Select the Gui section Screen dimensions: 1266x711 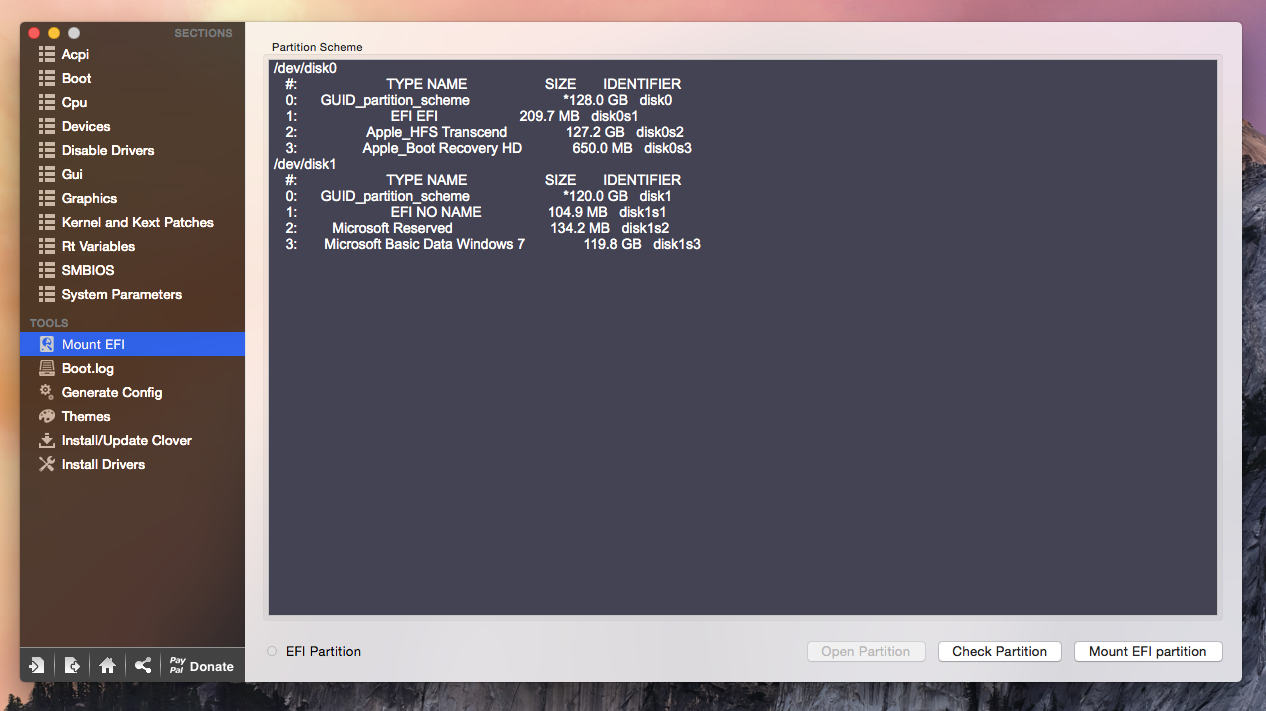tap(132, 174)
